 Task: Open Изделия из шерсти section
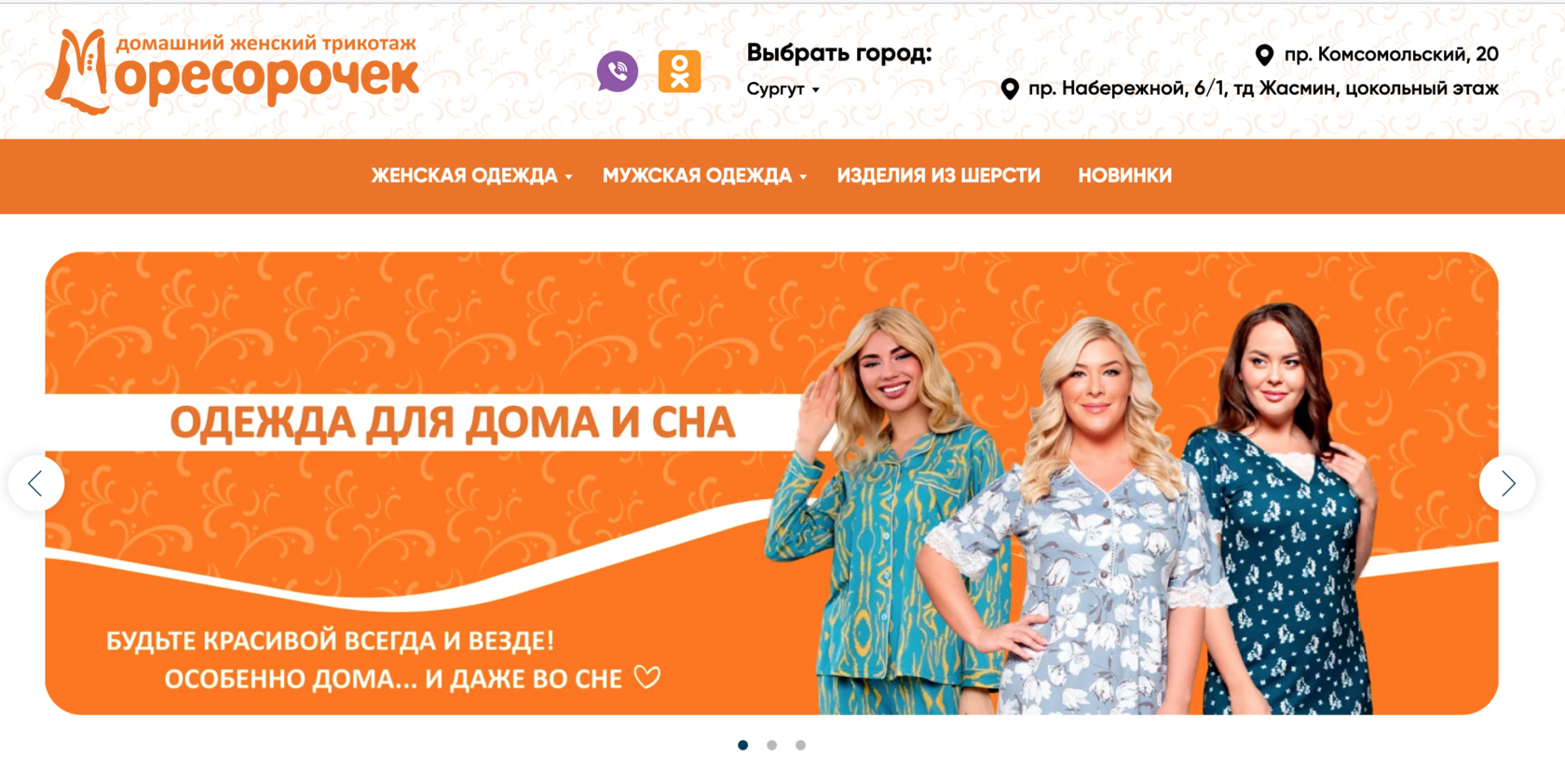(938, 175)
